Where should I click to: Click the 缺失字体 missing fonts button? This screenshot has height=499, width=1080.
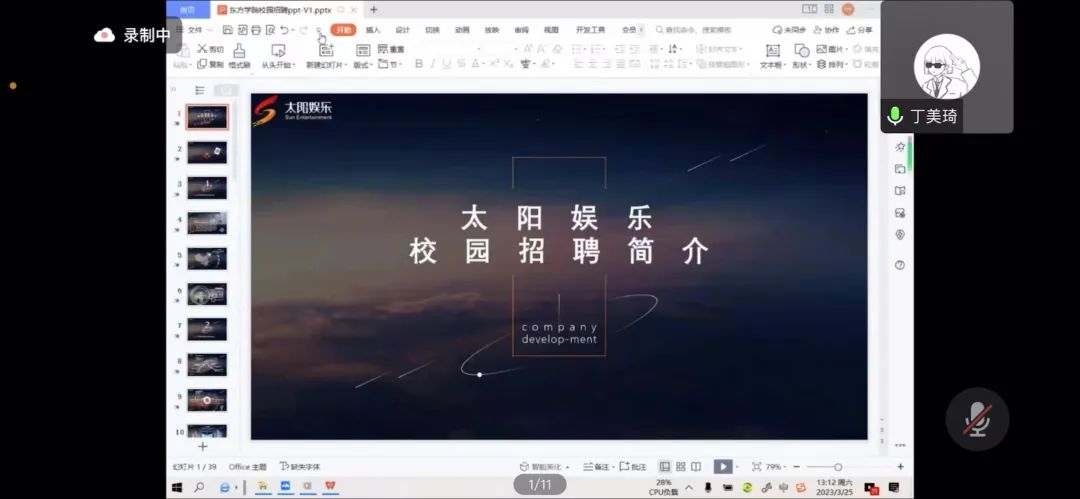tap(300, 467)
